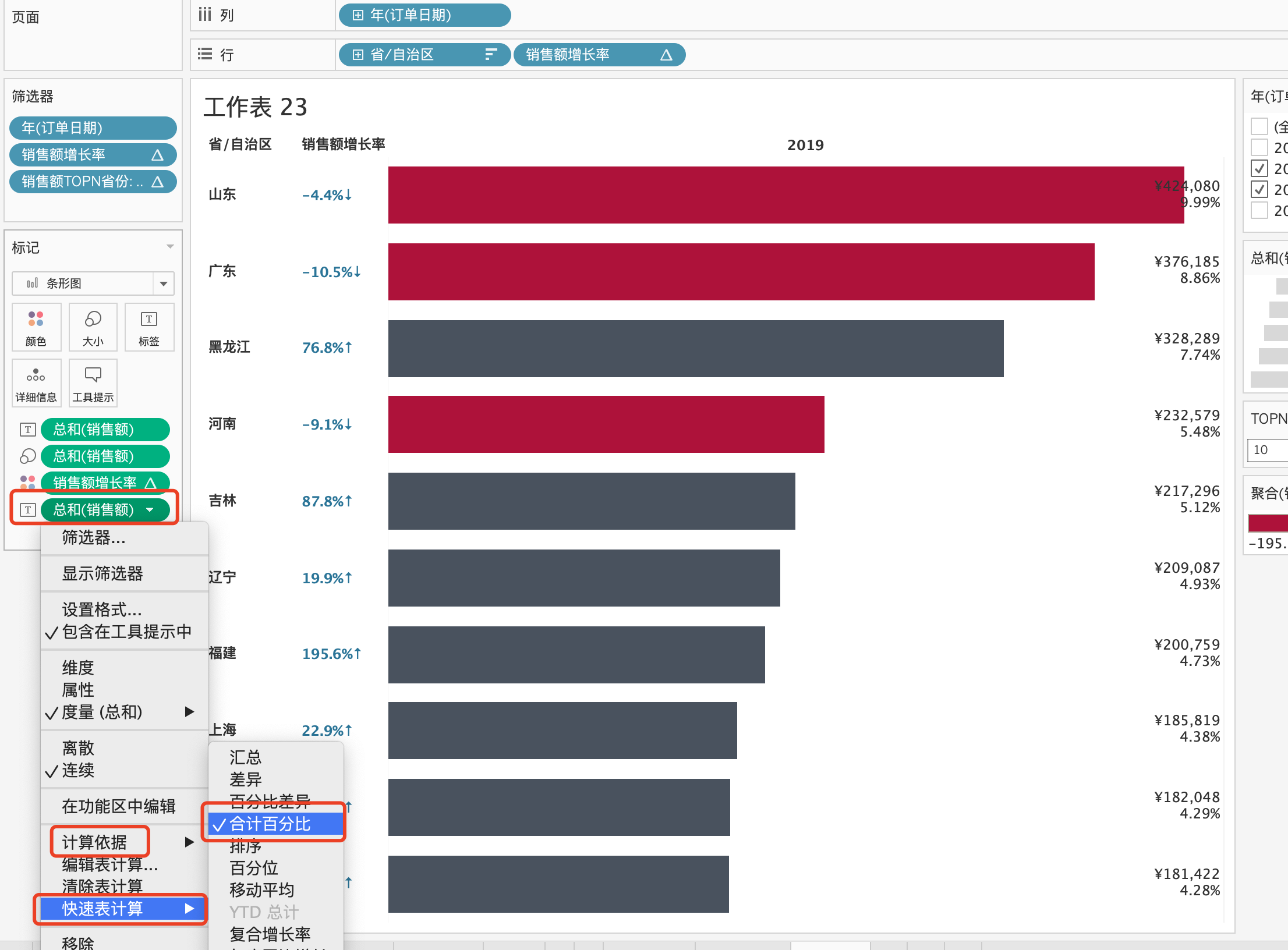This screenshot has width=1288, height=950.
Task: Choose 计算依据 from context menu
Action: [94, 842]
